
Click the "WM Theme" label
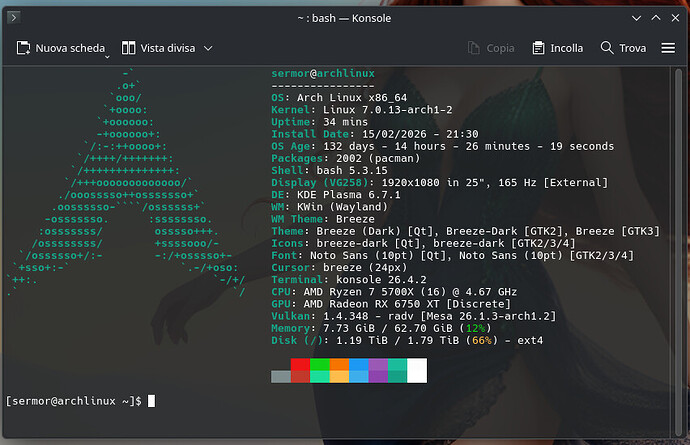tap(297, 219)
